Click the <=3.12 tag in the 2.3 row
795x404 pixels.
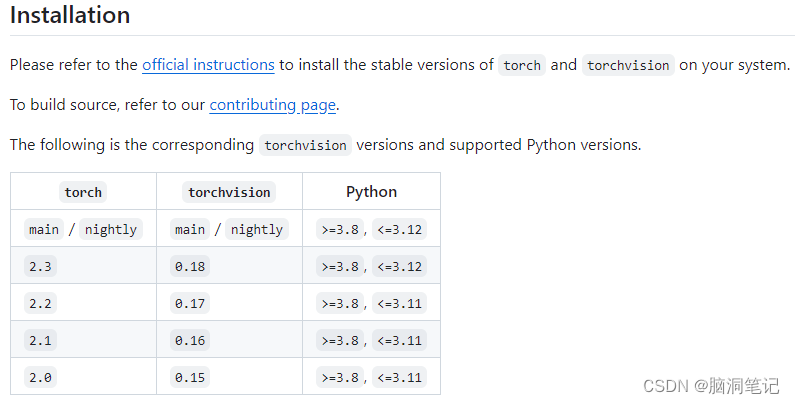pos(400,266)
